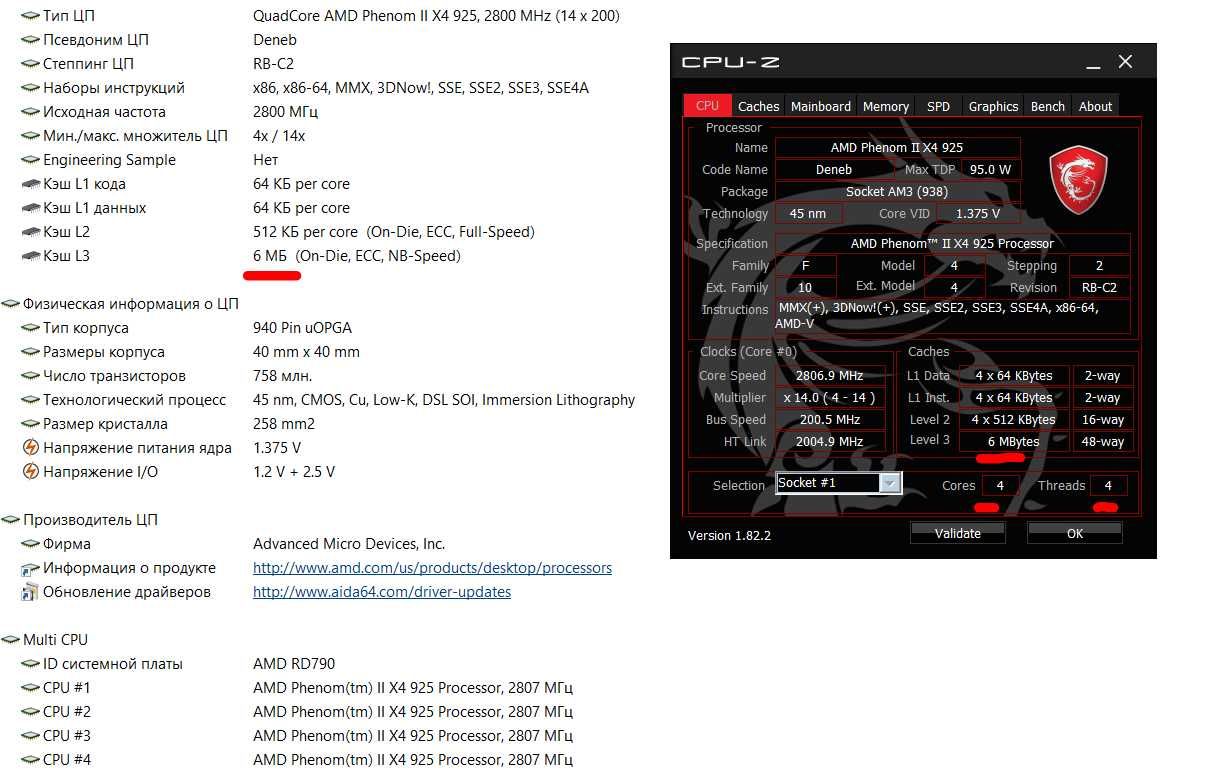Click the lightning icon beside Напряжение I/O
This screenshot has width=1229, height=776.
[x=30, y=472]
